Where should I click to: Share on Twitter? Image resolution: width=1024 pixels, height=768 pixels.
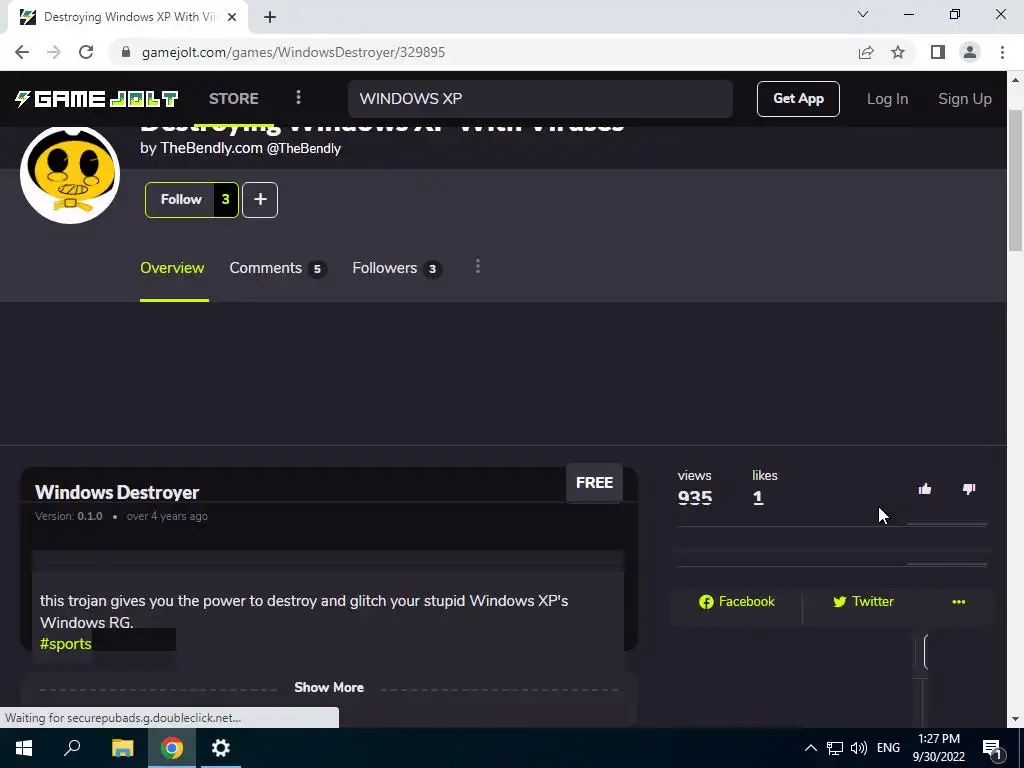tap(863, 601)
